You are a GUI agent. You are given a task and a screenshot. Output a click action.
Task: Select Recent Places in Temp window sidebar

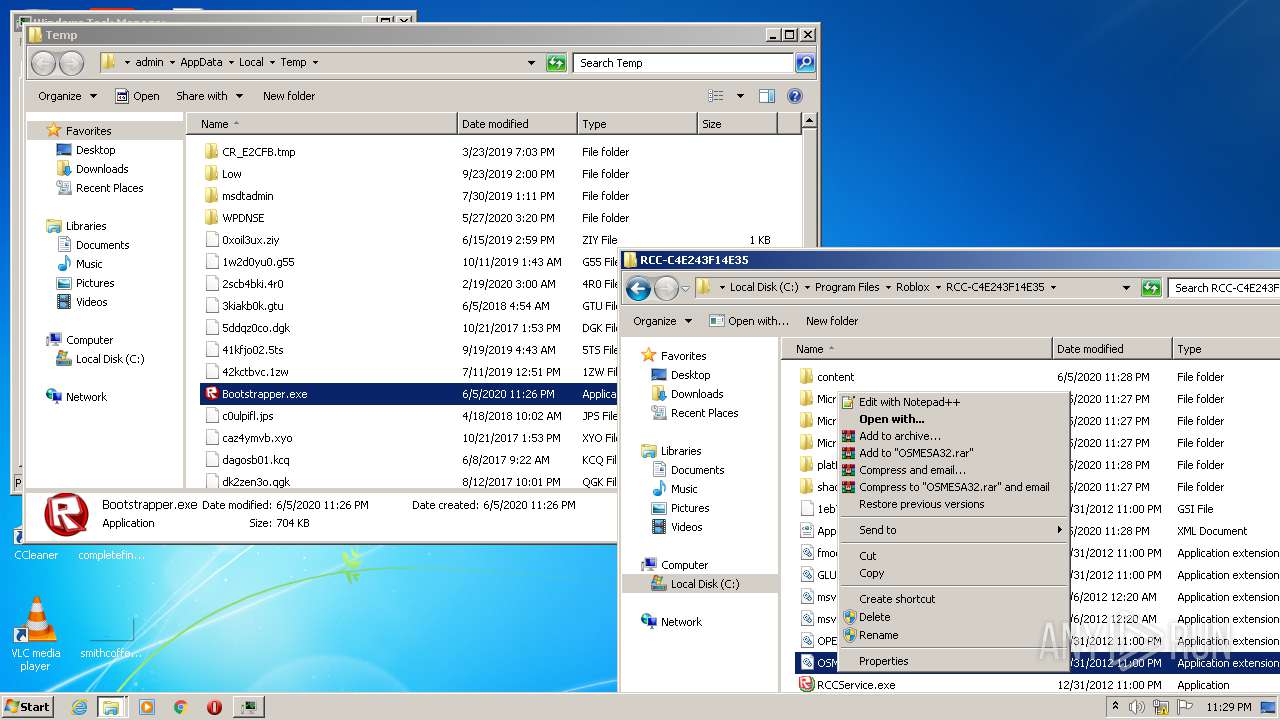pyautogui.click(x=109, y=188)
